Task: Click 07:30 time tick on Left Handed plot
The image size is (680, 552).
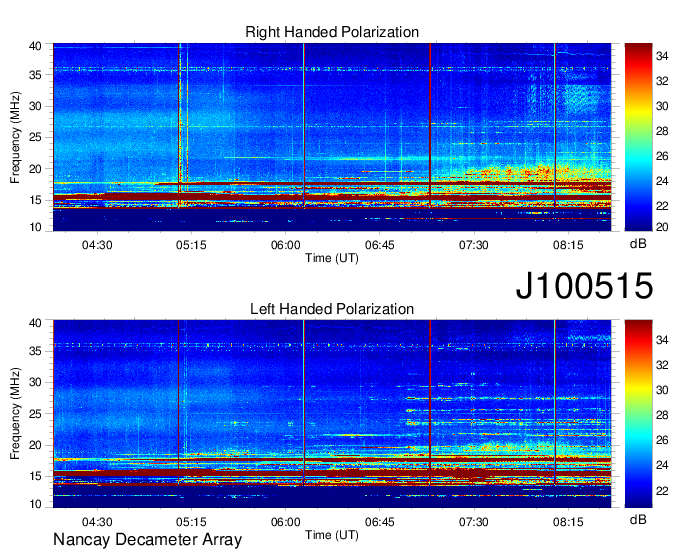Action: (474, 522)
